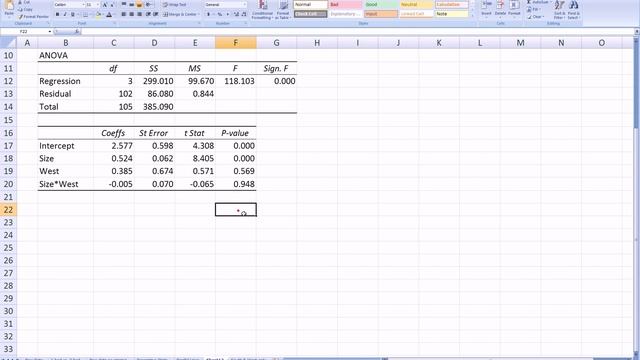Apply the Note cell style

click(x=451, y=14)
